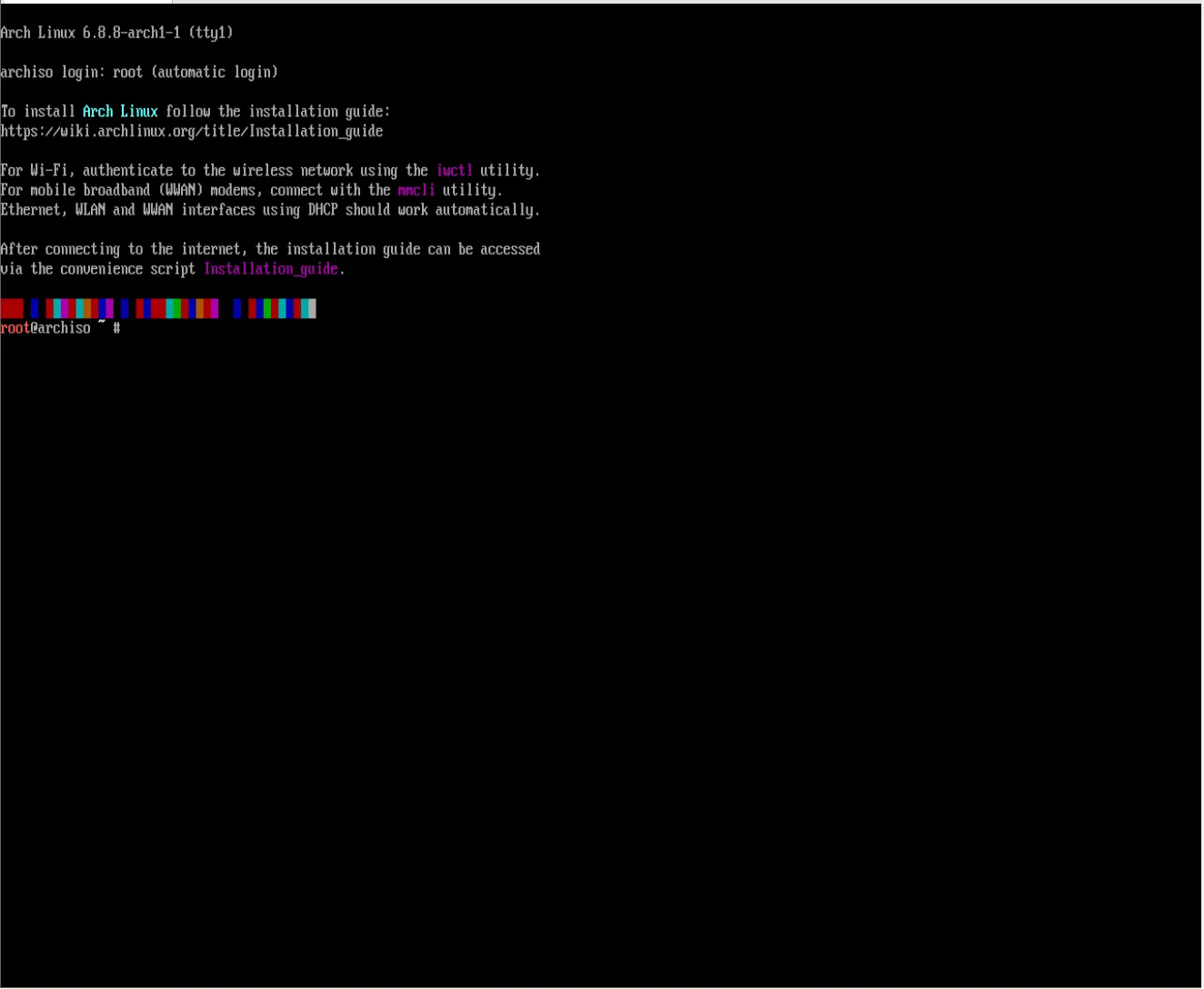The height and width of the screenshot is (989, 1204).
Task: Click the (tty1) label in header line
Action: [210, 33]
